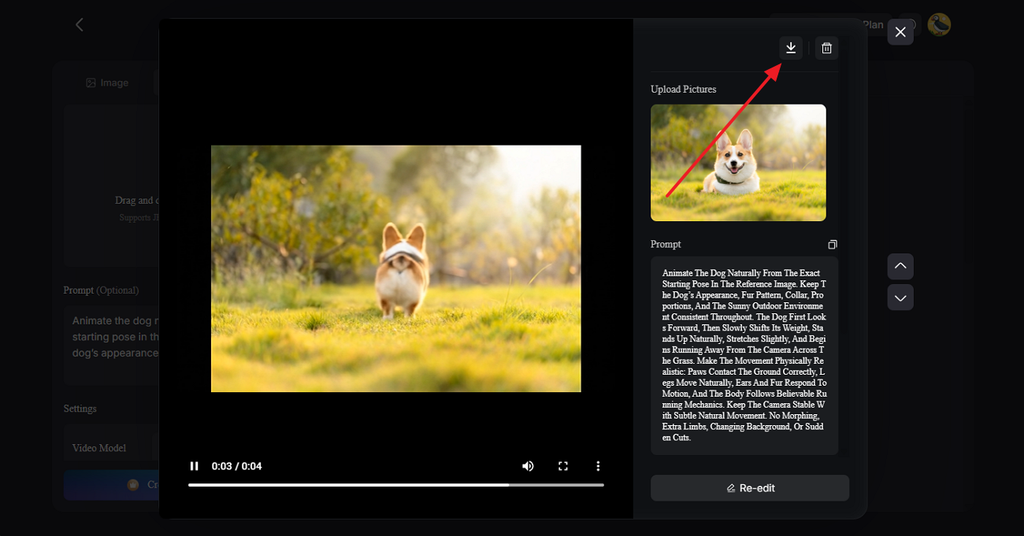
Task: Open the uploaded corgi picture thumbnail
Action: pos(738,163)
